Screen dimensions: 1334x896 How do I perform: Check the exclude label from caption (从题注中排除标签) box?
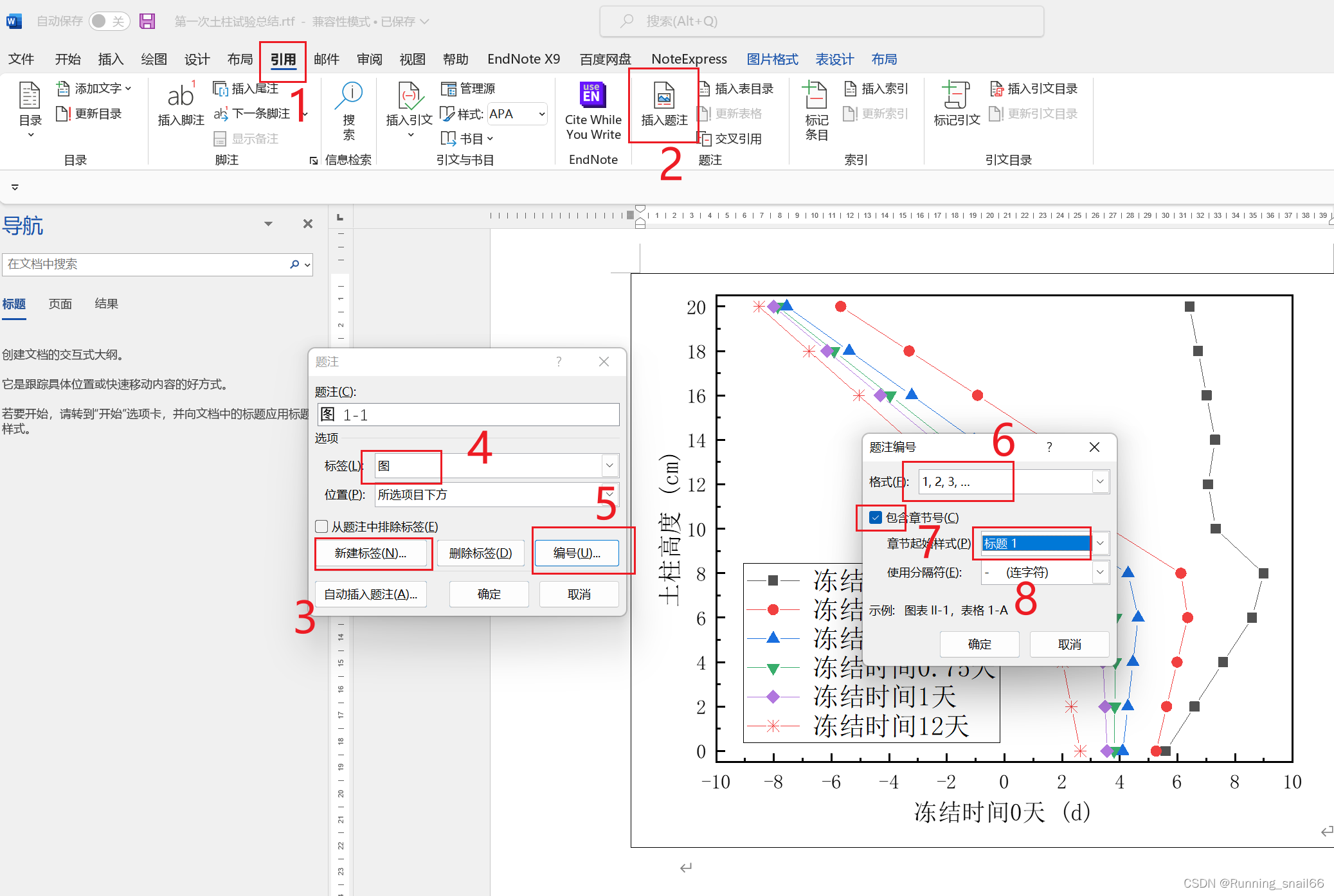tap(322, 526)
